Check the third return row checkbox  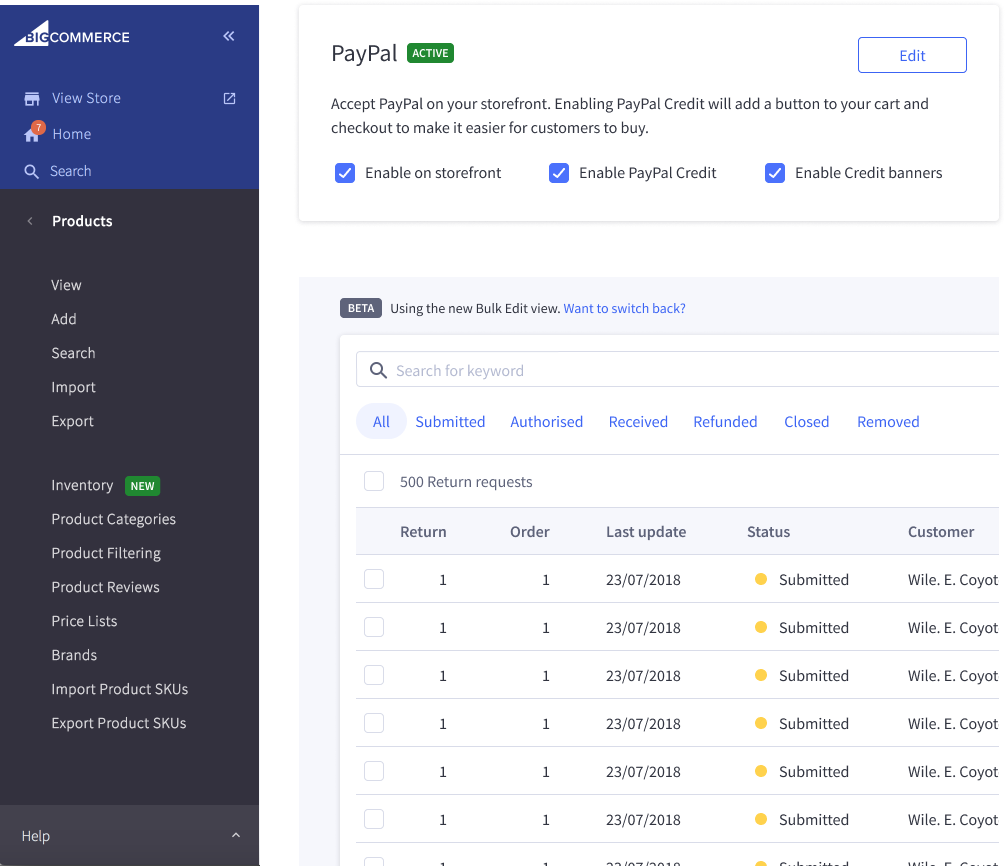(x=374, y=675)
